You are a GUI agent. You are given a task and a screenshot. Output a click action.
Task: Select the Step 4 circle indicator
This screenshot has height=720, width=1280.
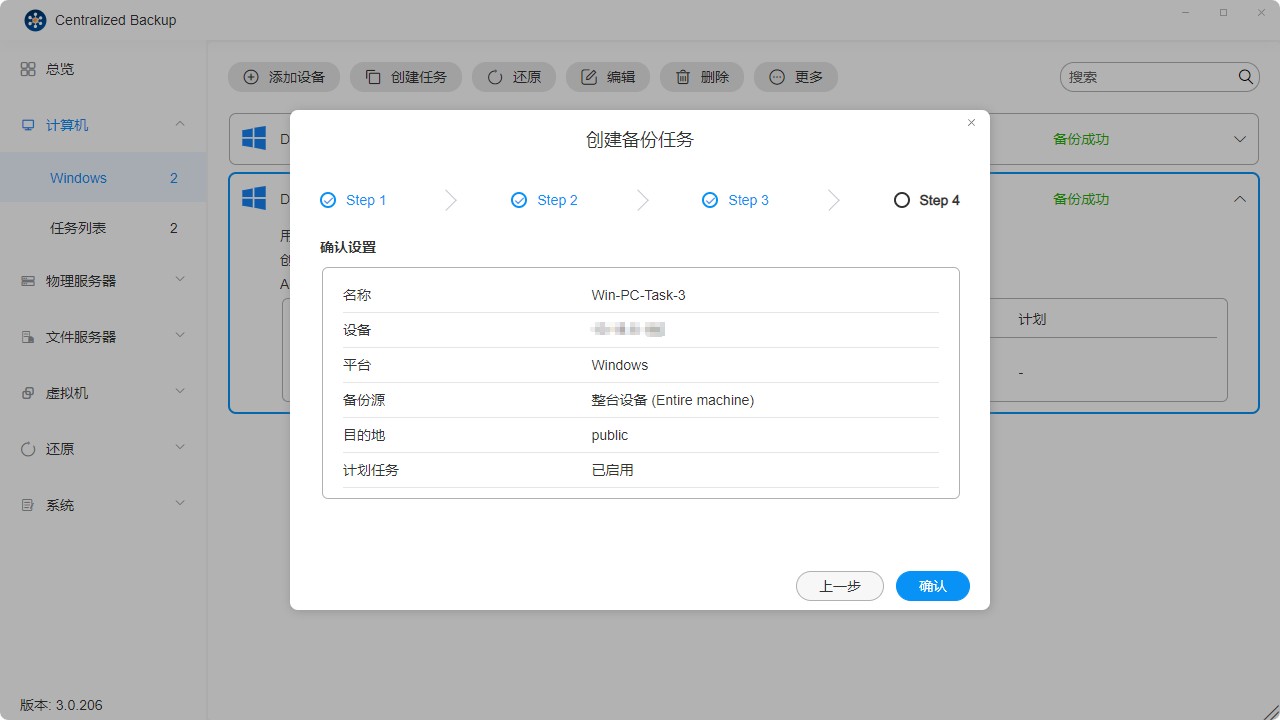901,200
